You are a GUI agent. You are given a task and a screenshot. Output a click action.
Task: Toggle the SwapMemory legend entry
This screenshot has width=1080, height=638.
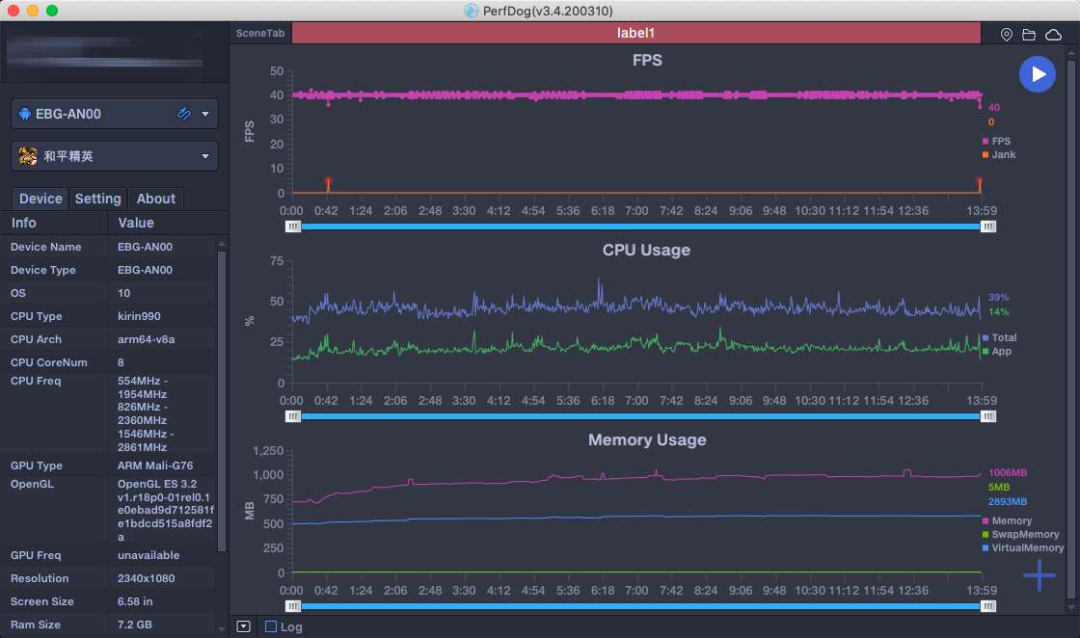(1021, 535)
